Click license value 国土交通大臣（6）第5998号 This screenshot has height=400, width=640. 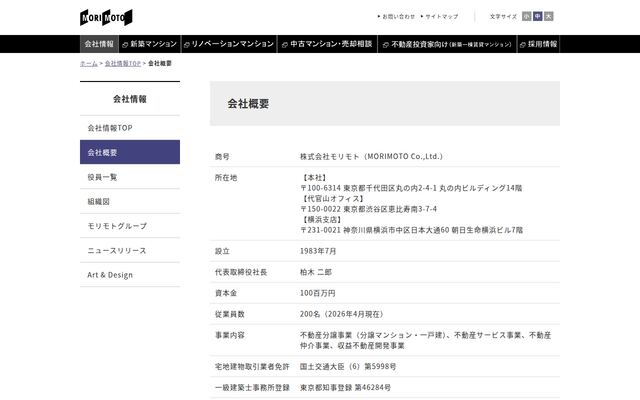(348, 367)
